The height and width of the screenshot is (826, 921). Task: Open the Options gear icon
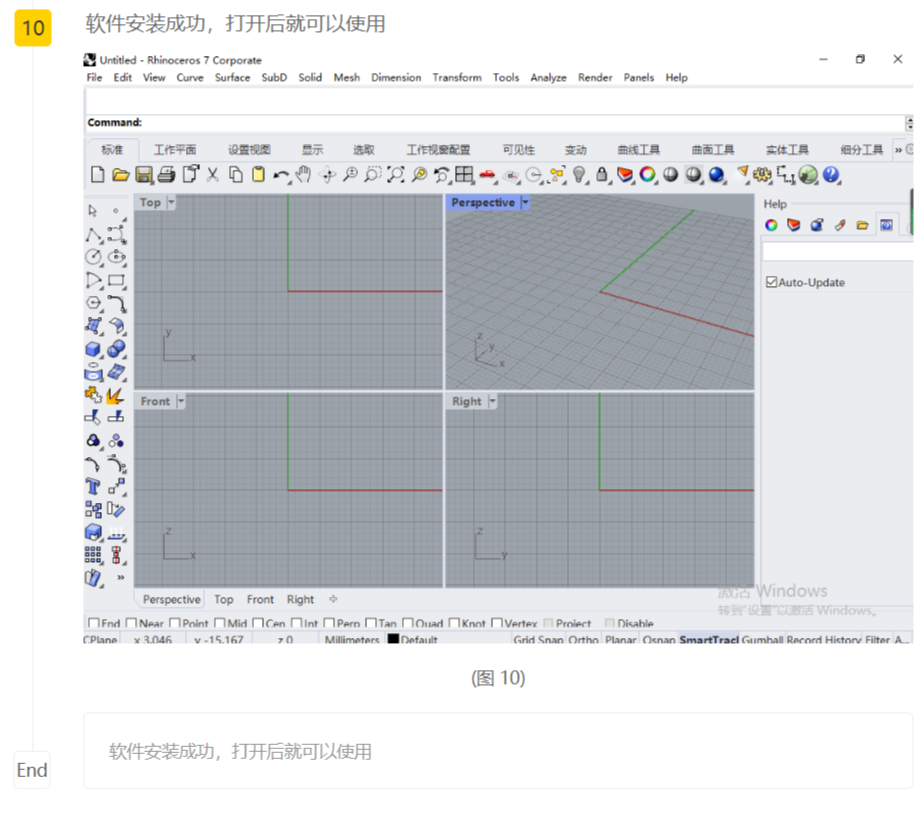[763, 175]
